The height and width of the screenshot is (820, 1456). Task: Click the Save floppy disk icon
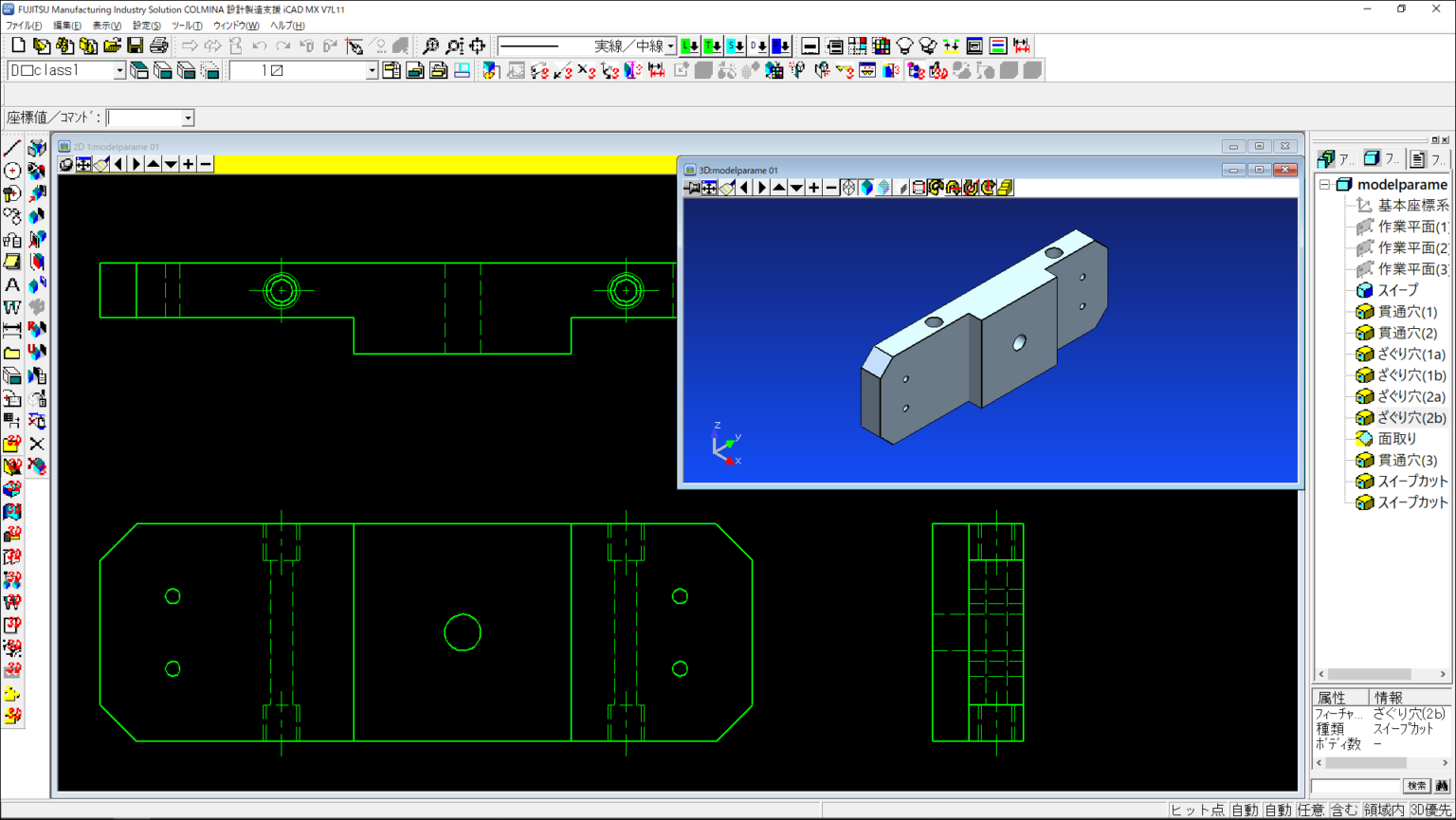pos(136,46)
